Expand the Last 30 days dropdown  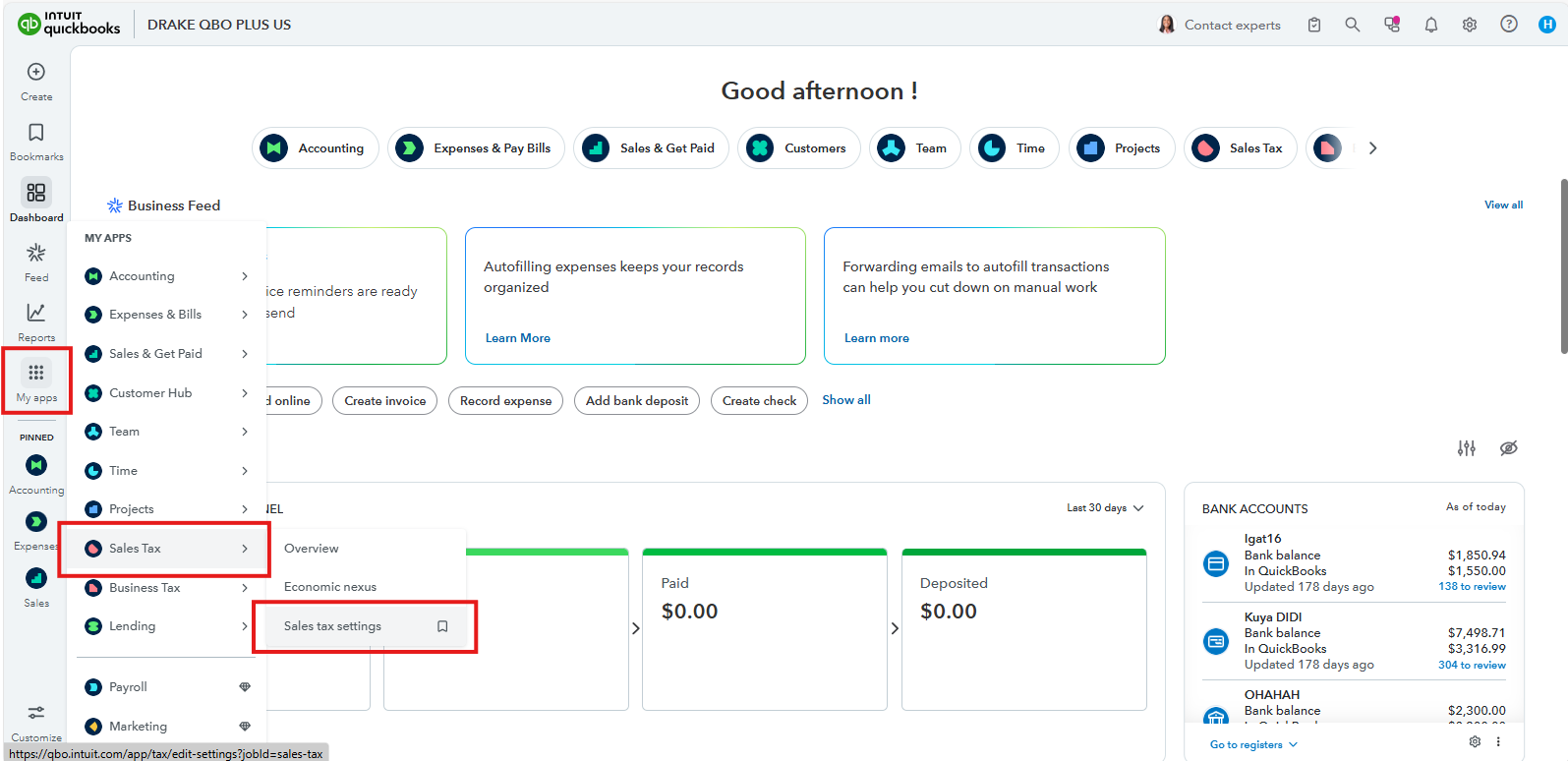[1105, 508]
